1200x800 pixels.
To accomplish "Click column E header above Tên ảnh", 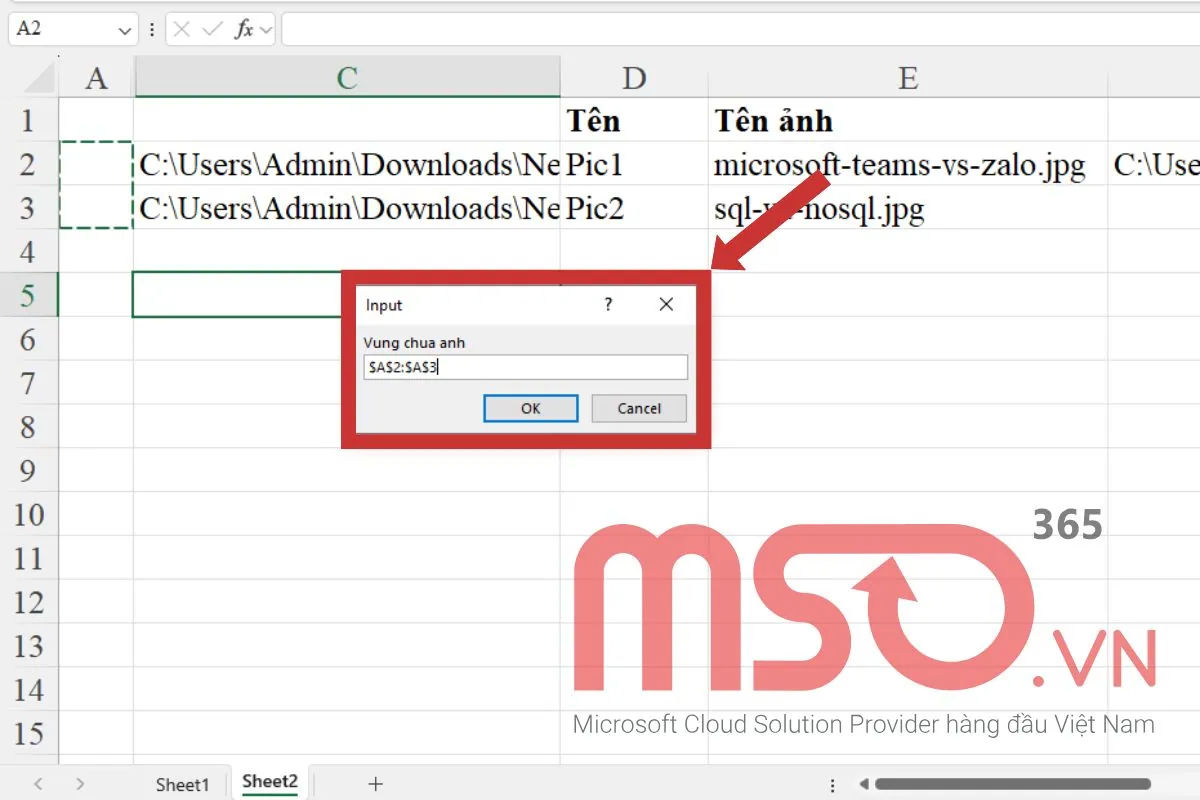I will point(906,77).
